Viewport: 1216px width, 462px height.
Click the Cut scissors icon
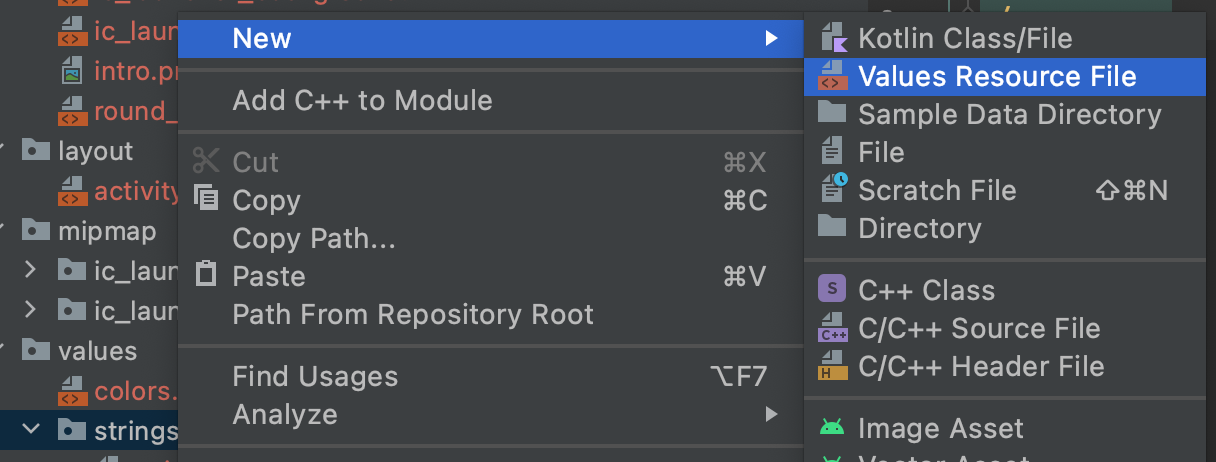(x=205, y=161)
